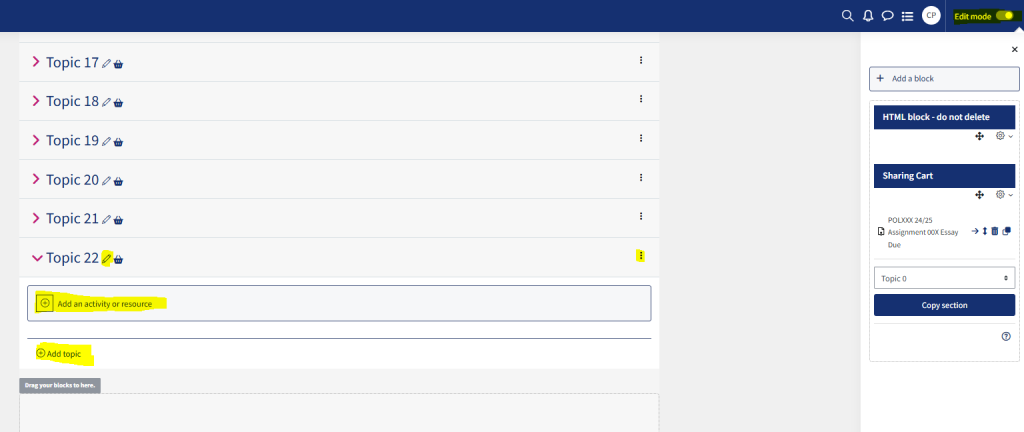The image size is (1024, 432).
Task: Click the Add topic link
Action: (x=59, y=354)
